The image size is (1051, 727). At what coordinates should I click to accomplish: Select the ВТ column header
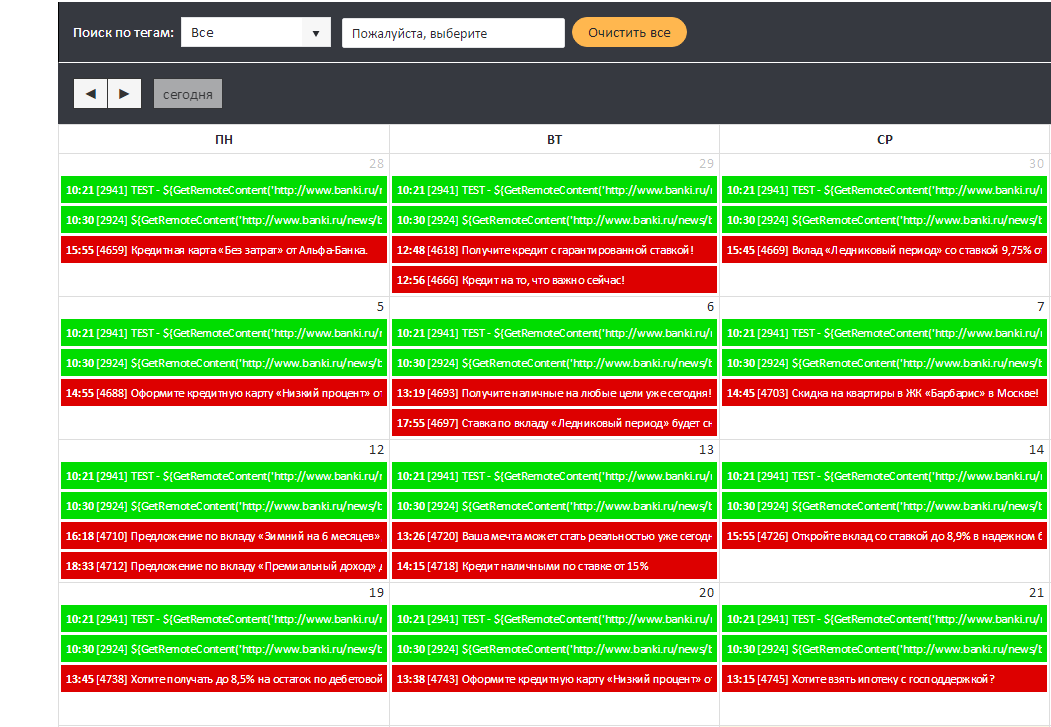point(554,139)
